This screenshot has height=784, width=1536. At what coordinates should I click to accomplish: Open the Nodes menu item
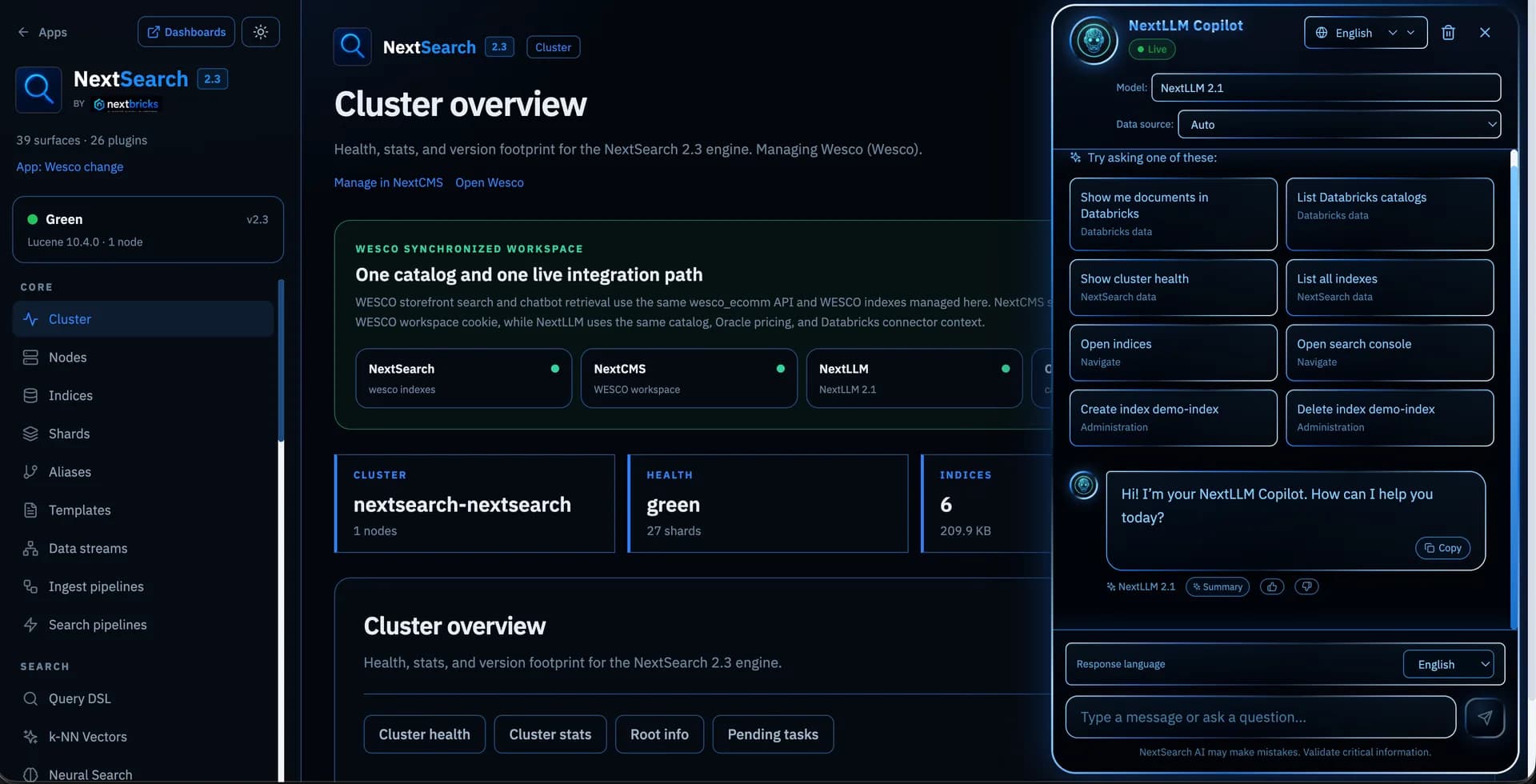pyautogui.click(x=143, y=358)
